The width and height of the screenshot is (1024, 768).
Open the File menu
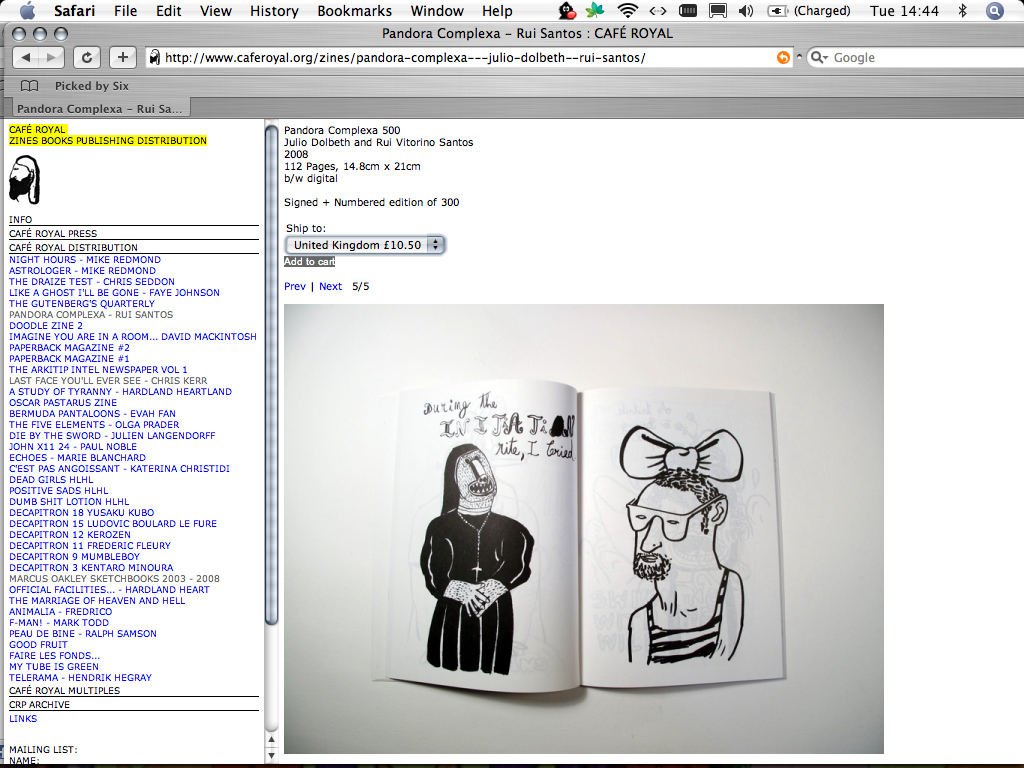(125, 10)
